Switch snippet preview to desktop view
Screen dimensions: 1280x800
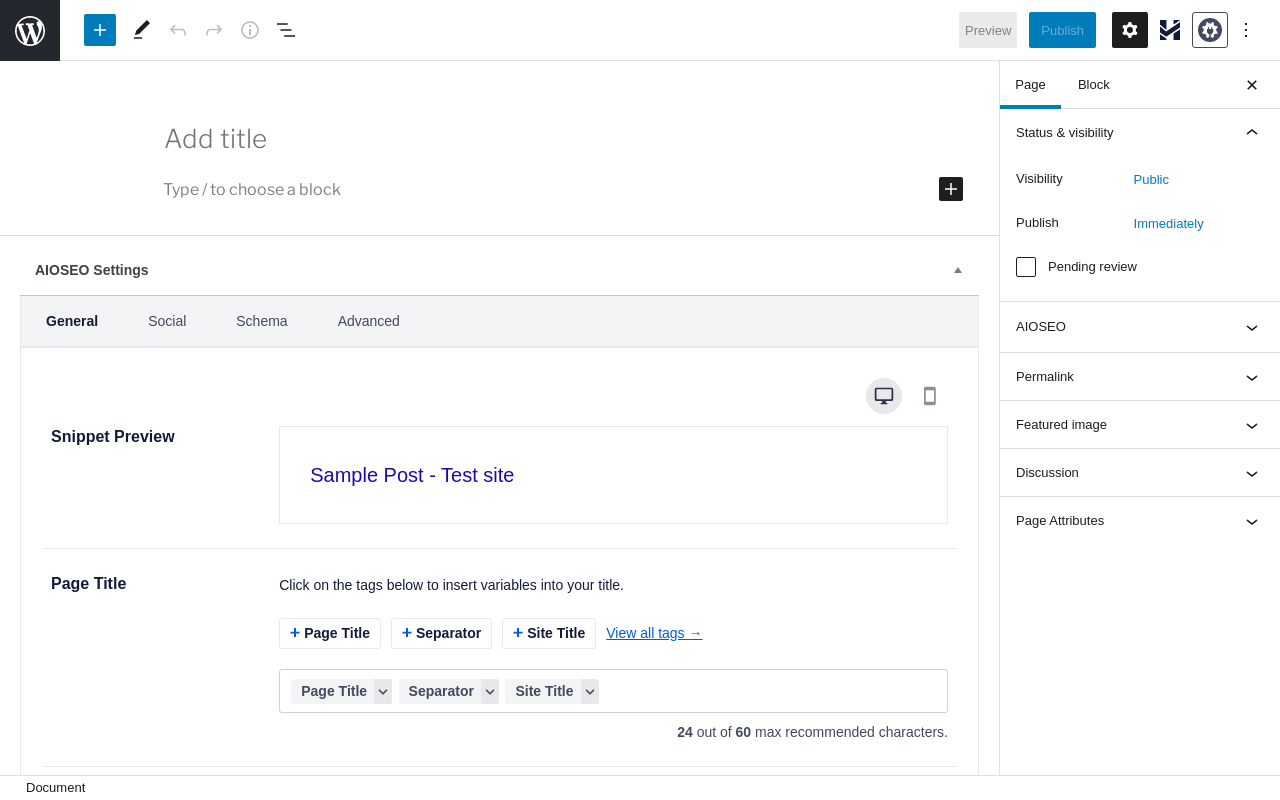coord(884,396)
